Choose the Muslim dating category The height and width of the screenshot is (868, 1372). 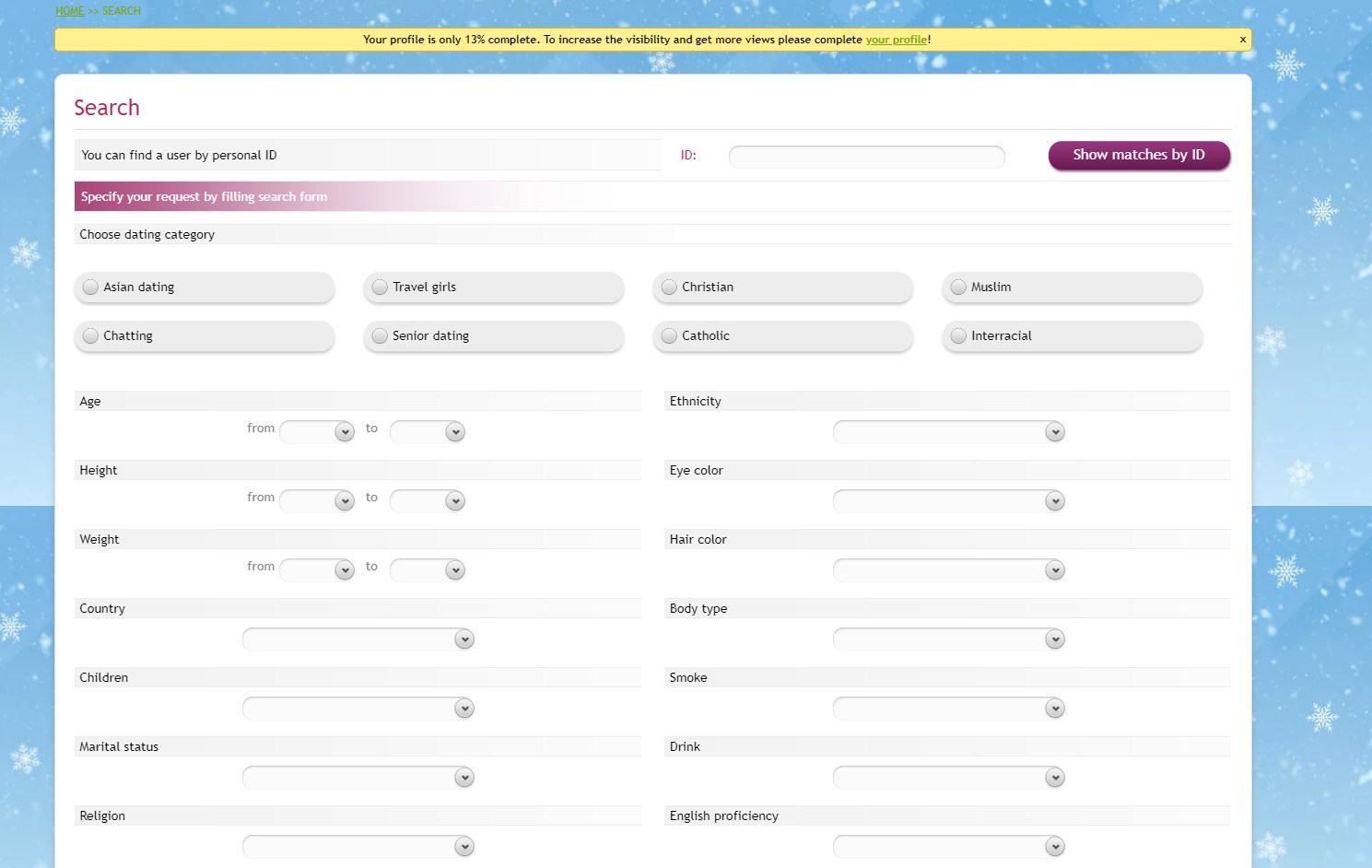pos(1072,287)
